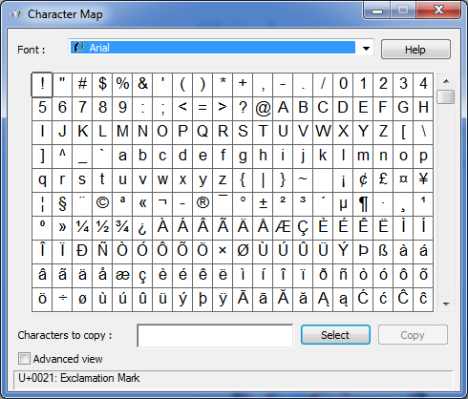Click the Select button
The width and height of the screenshot is (468, 399).
pyautogui.click(x=335, y=335)
